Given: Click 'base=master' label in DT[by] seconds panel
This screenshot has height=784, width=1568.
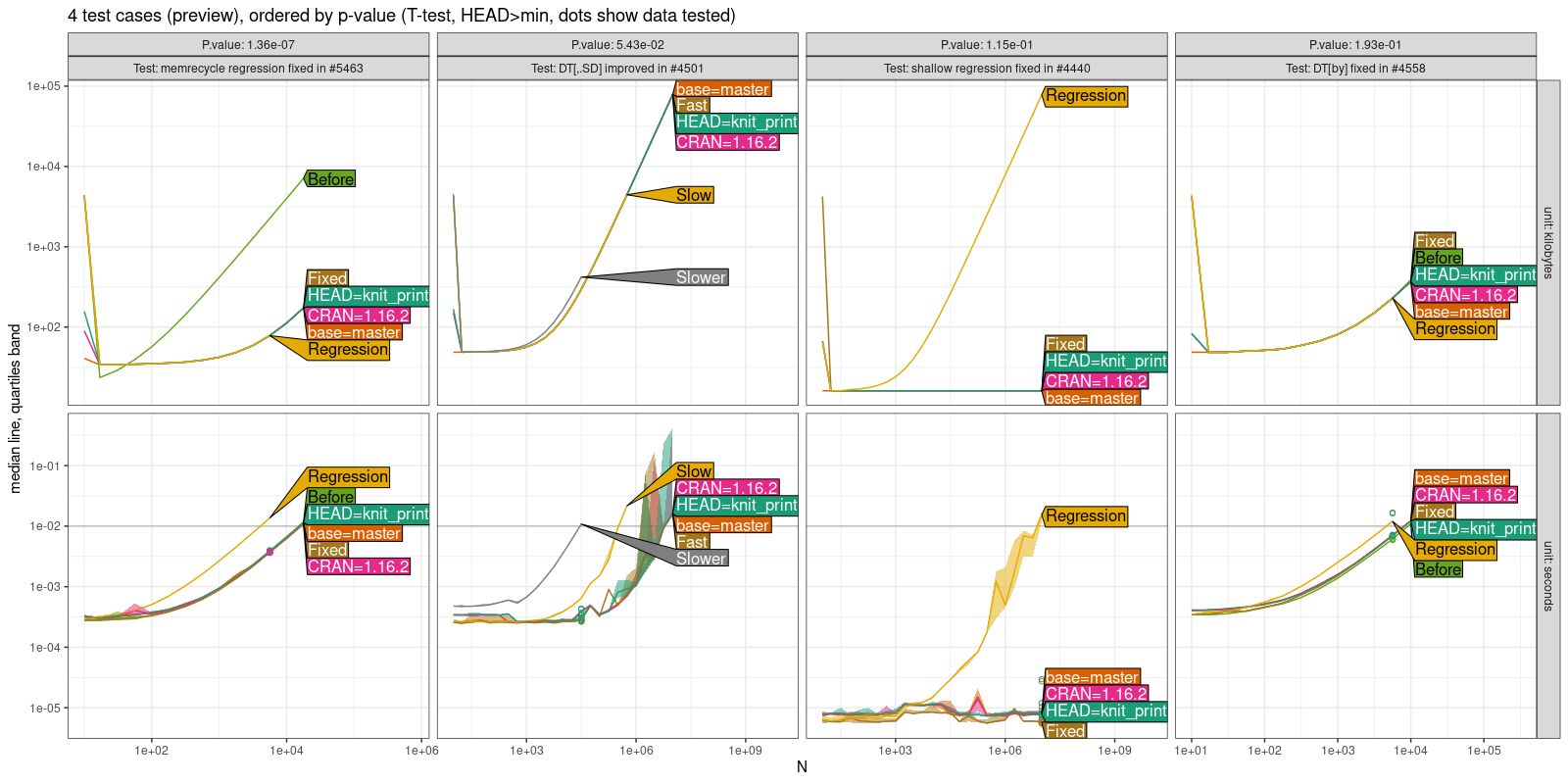Looking at the screenshot, I should (x=1461, y=478).
